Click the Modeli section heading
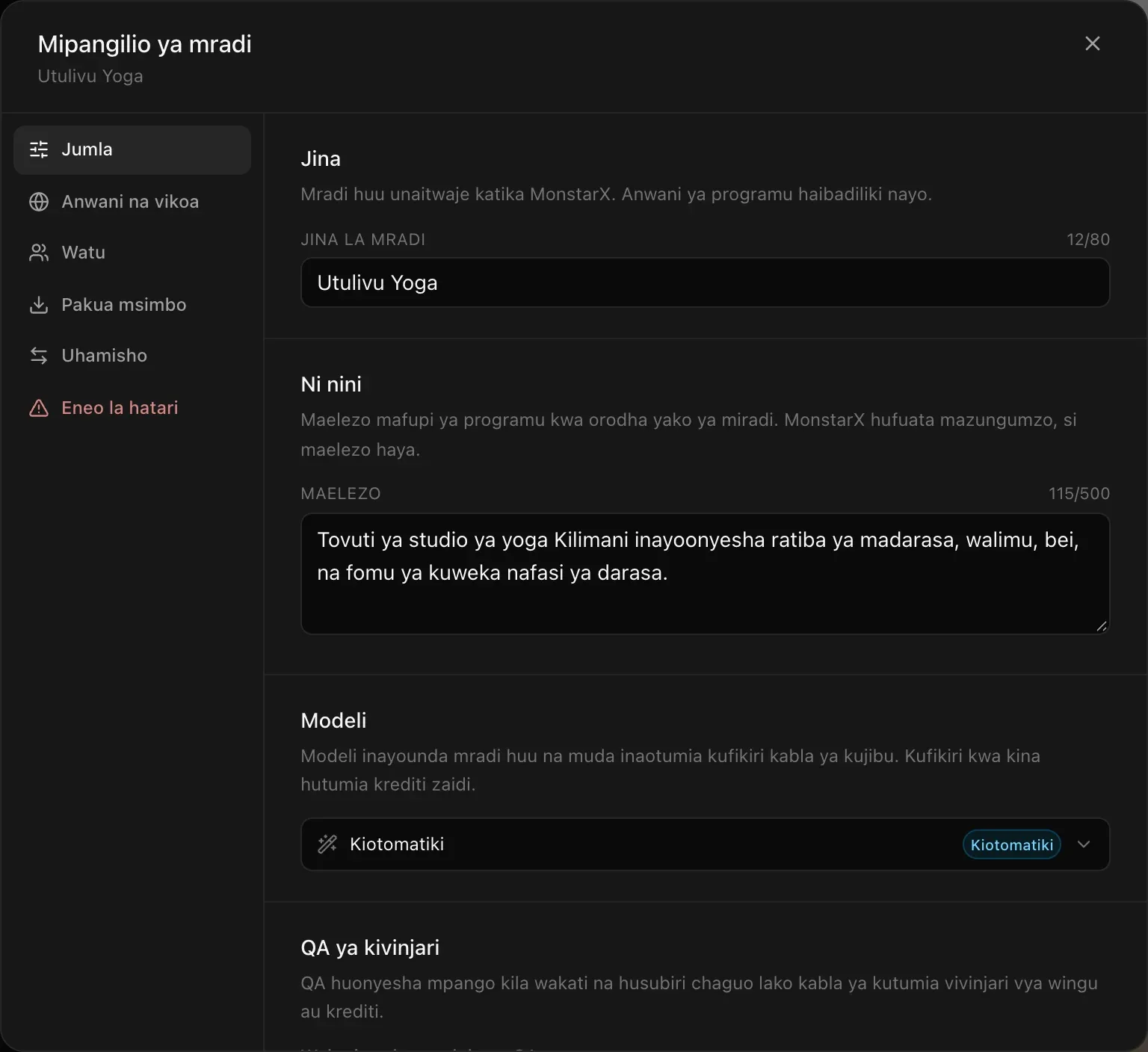Screen dimensions: 1148x1052 (x=333, y=721)
